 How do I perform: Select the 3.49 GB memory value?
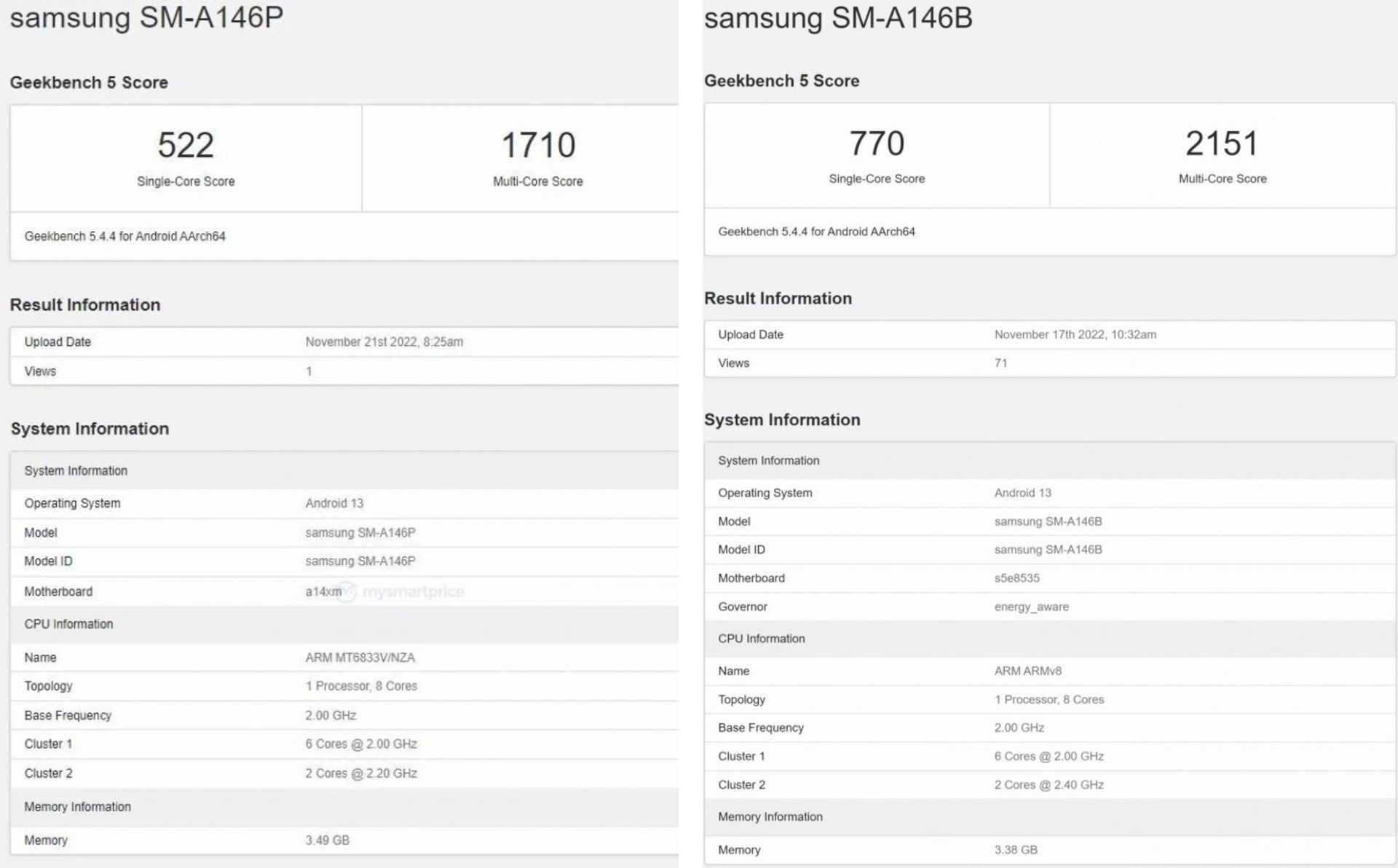click(327, 840)
